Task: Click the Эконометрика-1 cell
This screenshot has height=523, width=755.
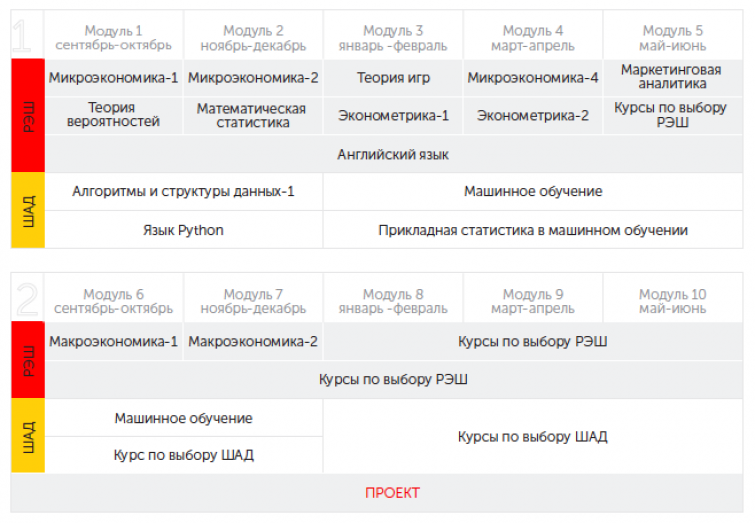Action: click(x=393, y=115)
